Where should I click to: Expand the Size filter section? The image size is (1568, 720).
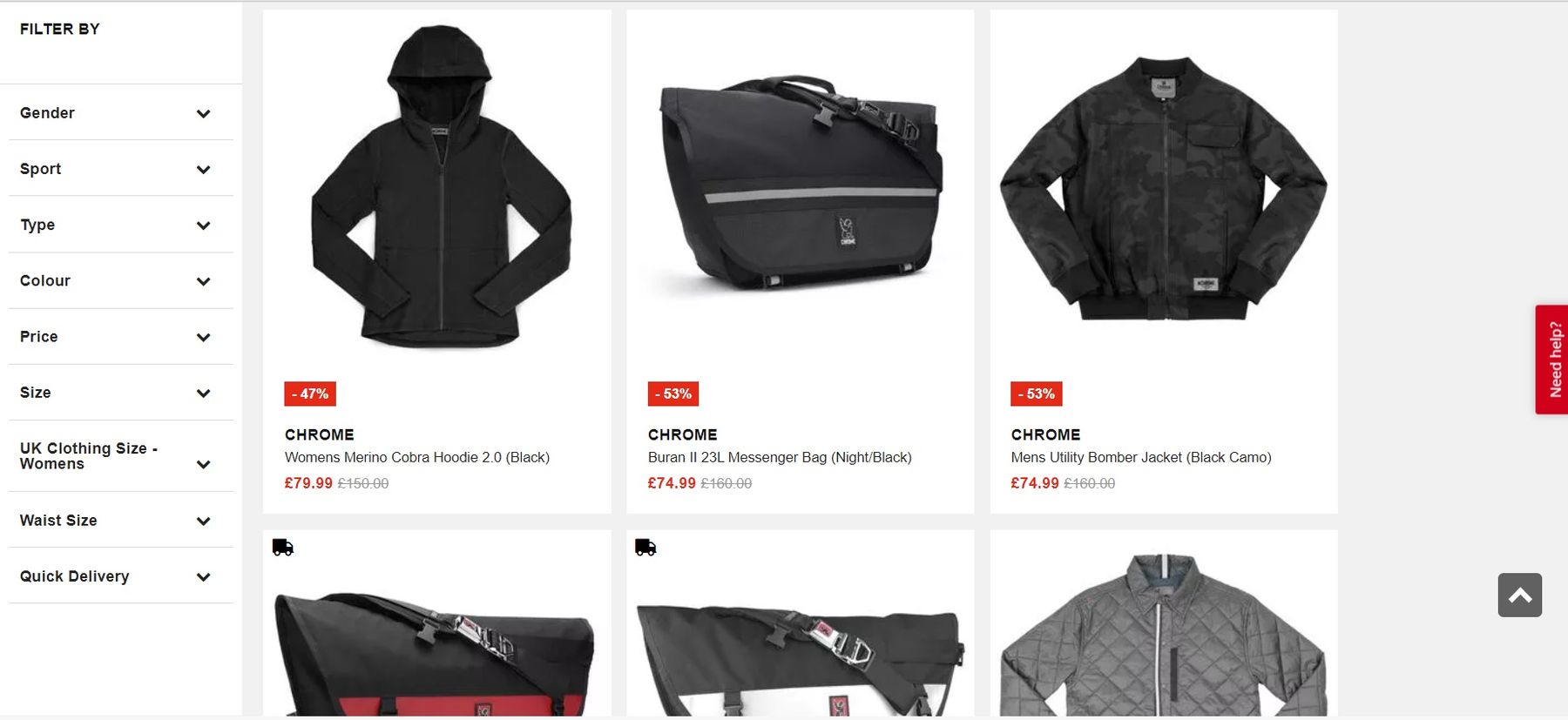[x=121, y=393]
